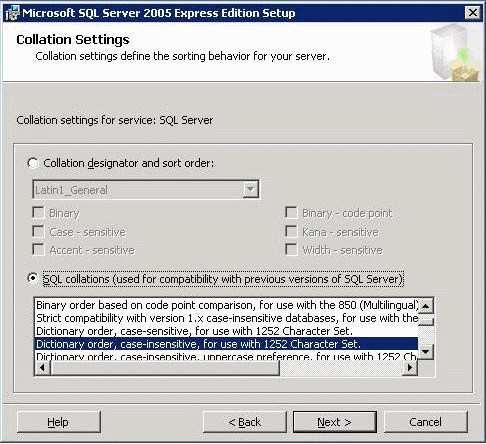This screenshot has height=444, width=486.
Task: Select Binary order based on code point comparison
Action: click(x=227, y=305)
